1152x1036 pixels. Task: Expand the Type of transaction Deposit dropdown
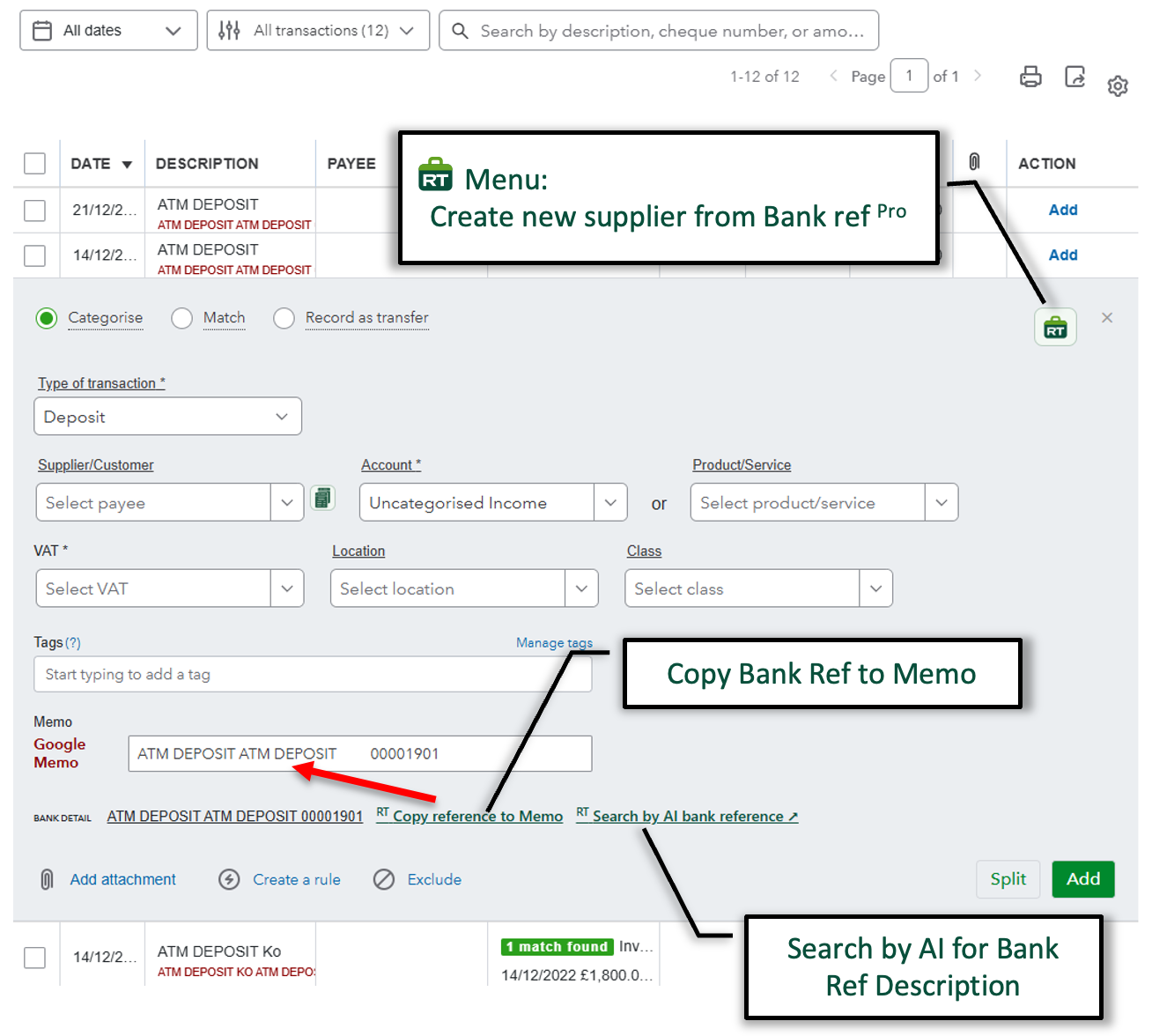point(167,417)
